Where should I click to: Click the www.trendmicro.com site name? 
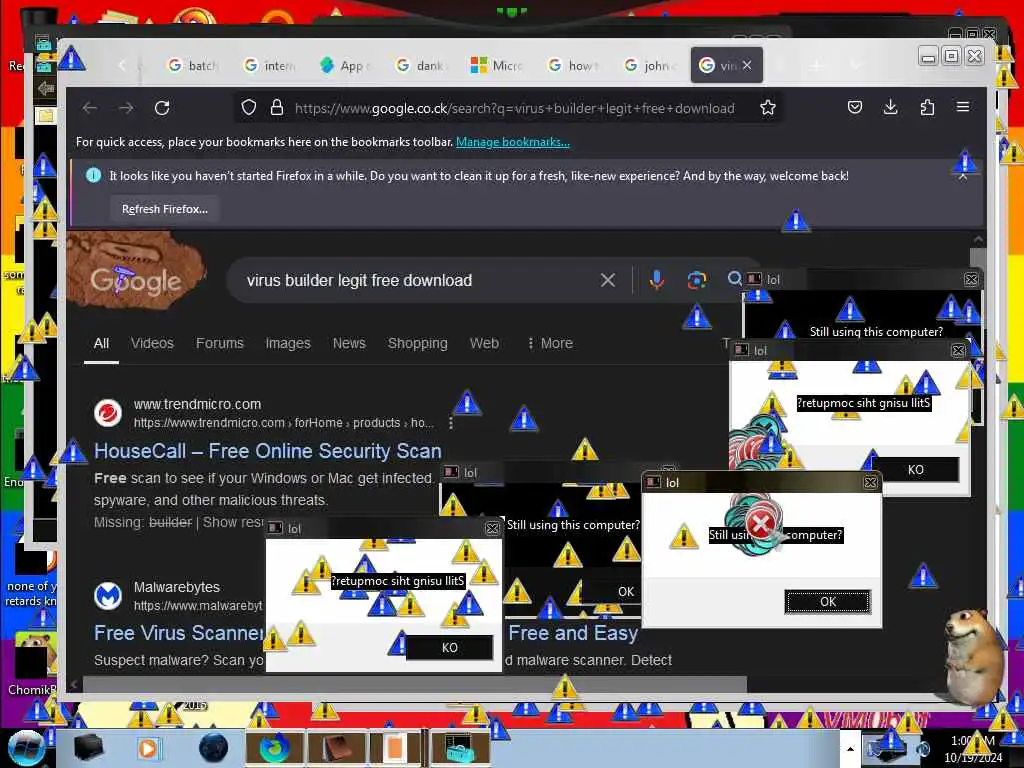coord(197,404)
